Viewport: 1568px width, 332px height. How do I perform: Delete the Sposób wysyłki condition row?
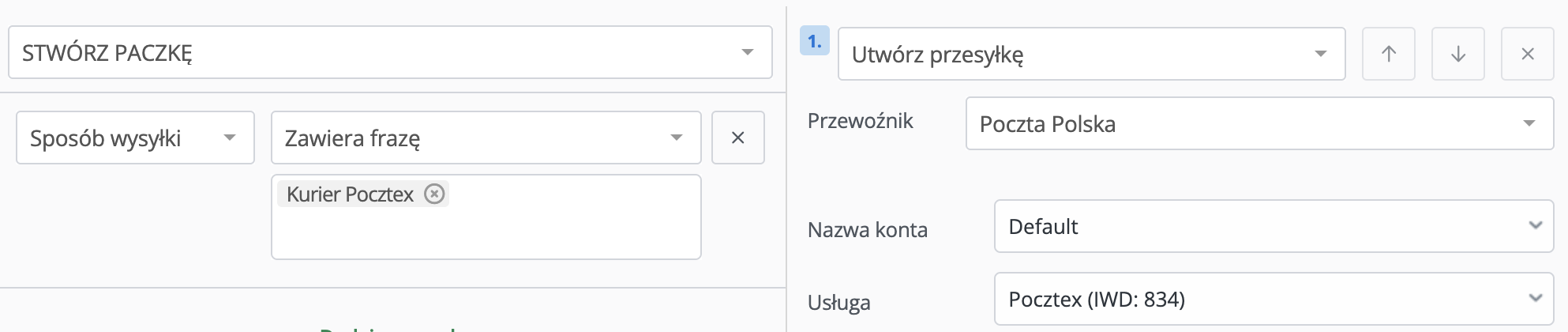tap(738, 138)
